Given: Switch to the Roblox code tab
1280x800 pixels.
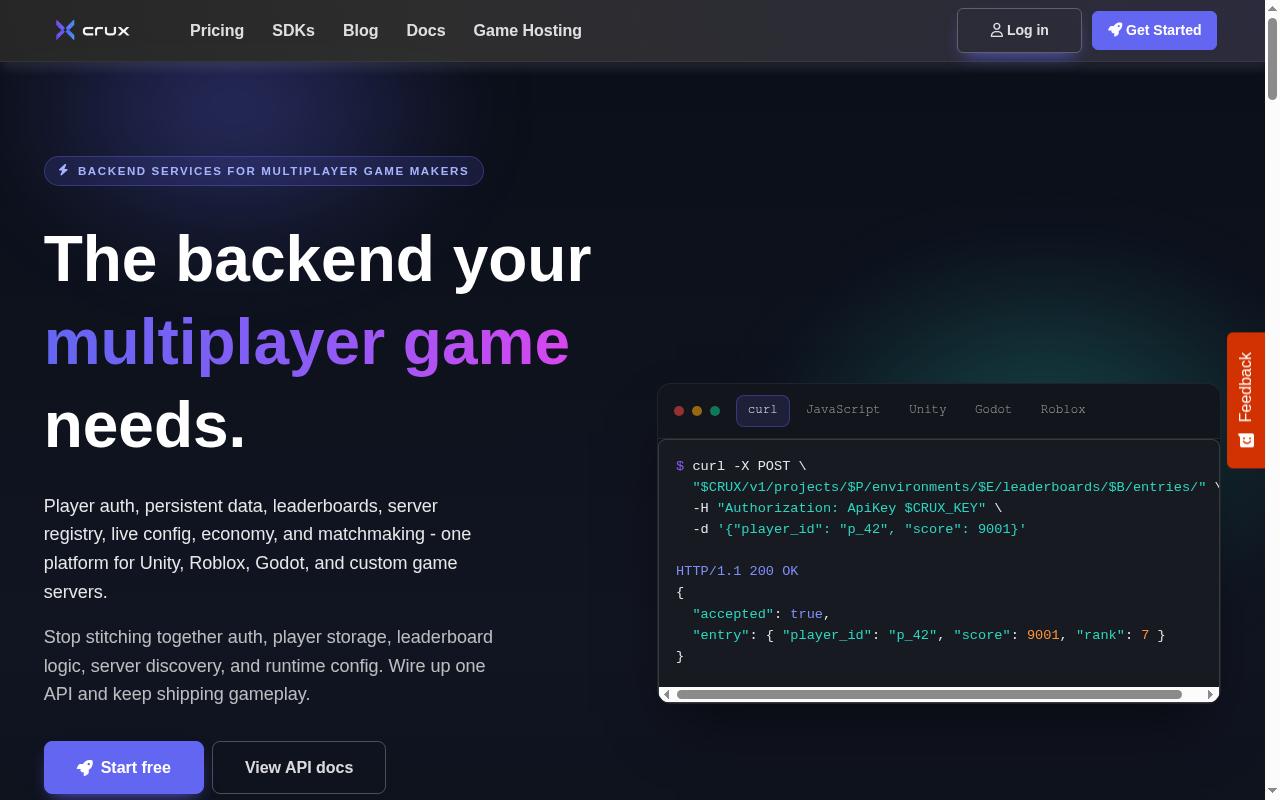Looking at the screenshot, I should [1063, 410].
